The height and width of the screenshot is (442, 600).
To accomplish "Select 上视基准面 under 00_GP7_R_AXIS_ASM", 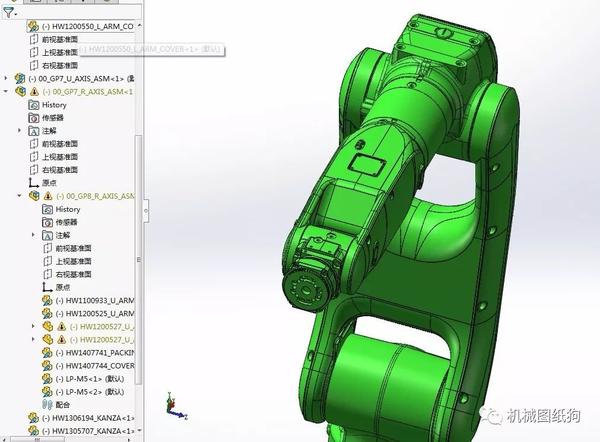I will pyautogui.click(x=60, y=157).
